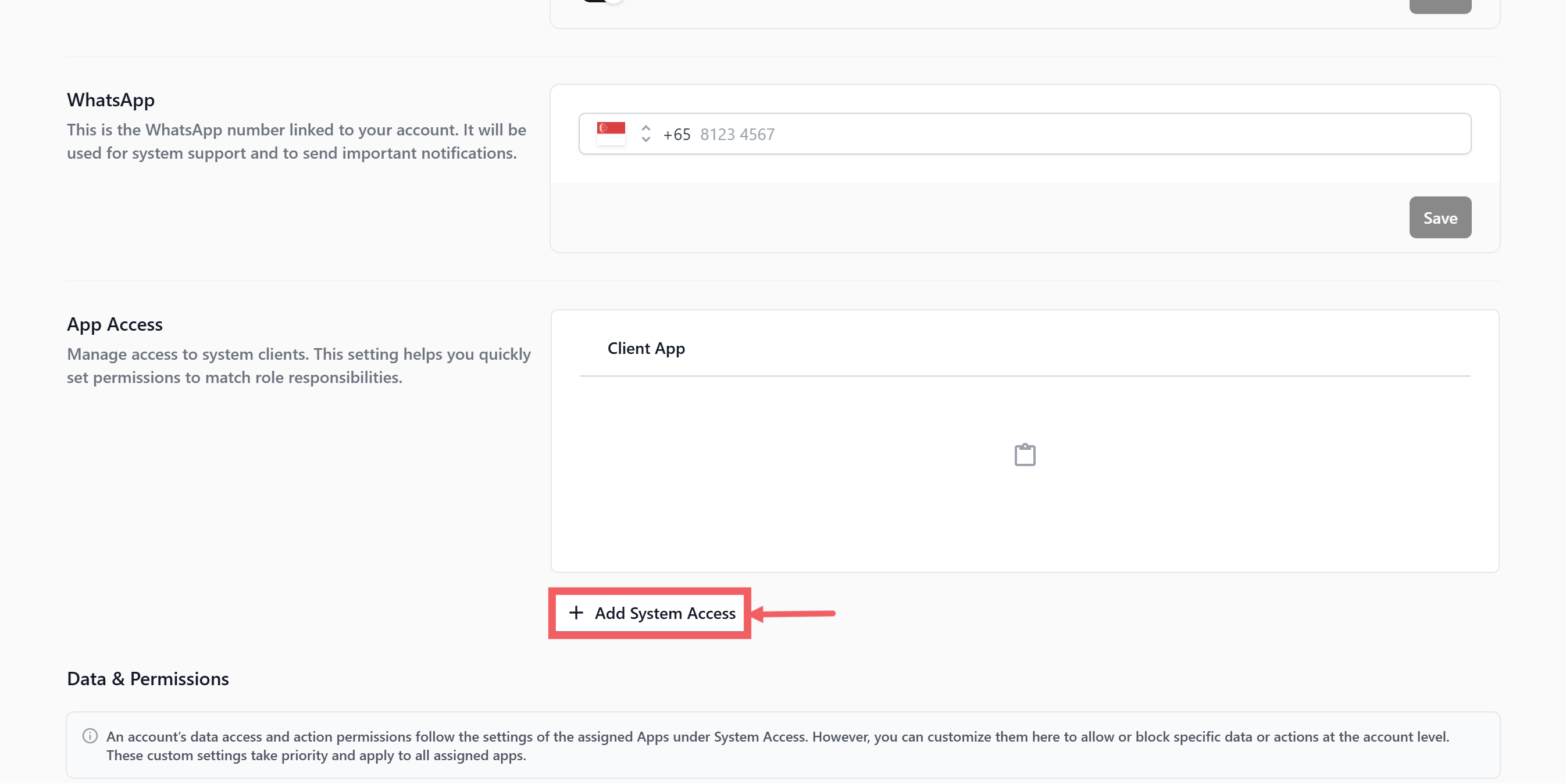1566x784 pixels.
Task: Click the WhatsApp section heading
Action: pyautogui.click(x=110, y=100)
